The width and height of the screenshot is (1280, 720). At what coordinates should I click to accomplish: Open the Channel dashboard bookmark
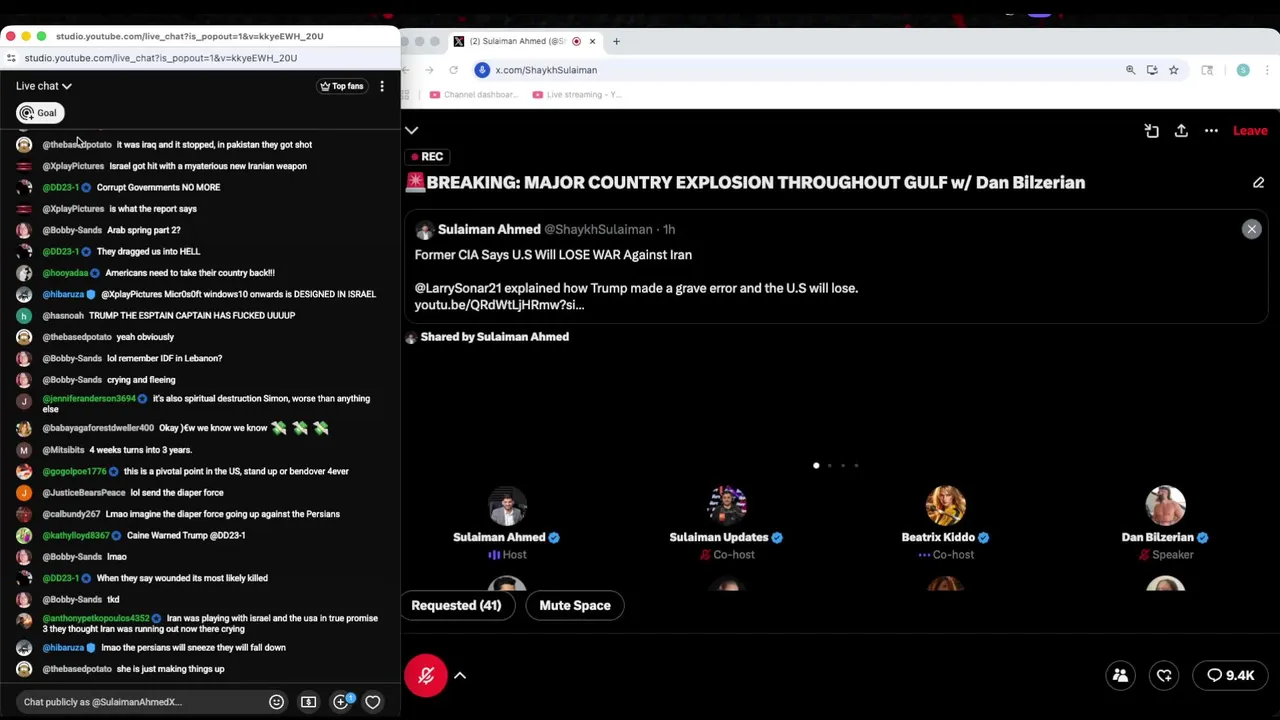pyautogui.click(x=474, y=94)
